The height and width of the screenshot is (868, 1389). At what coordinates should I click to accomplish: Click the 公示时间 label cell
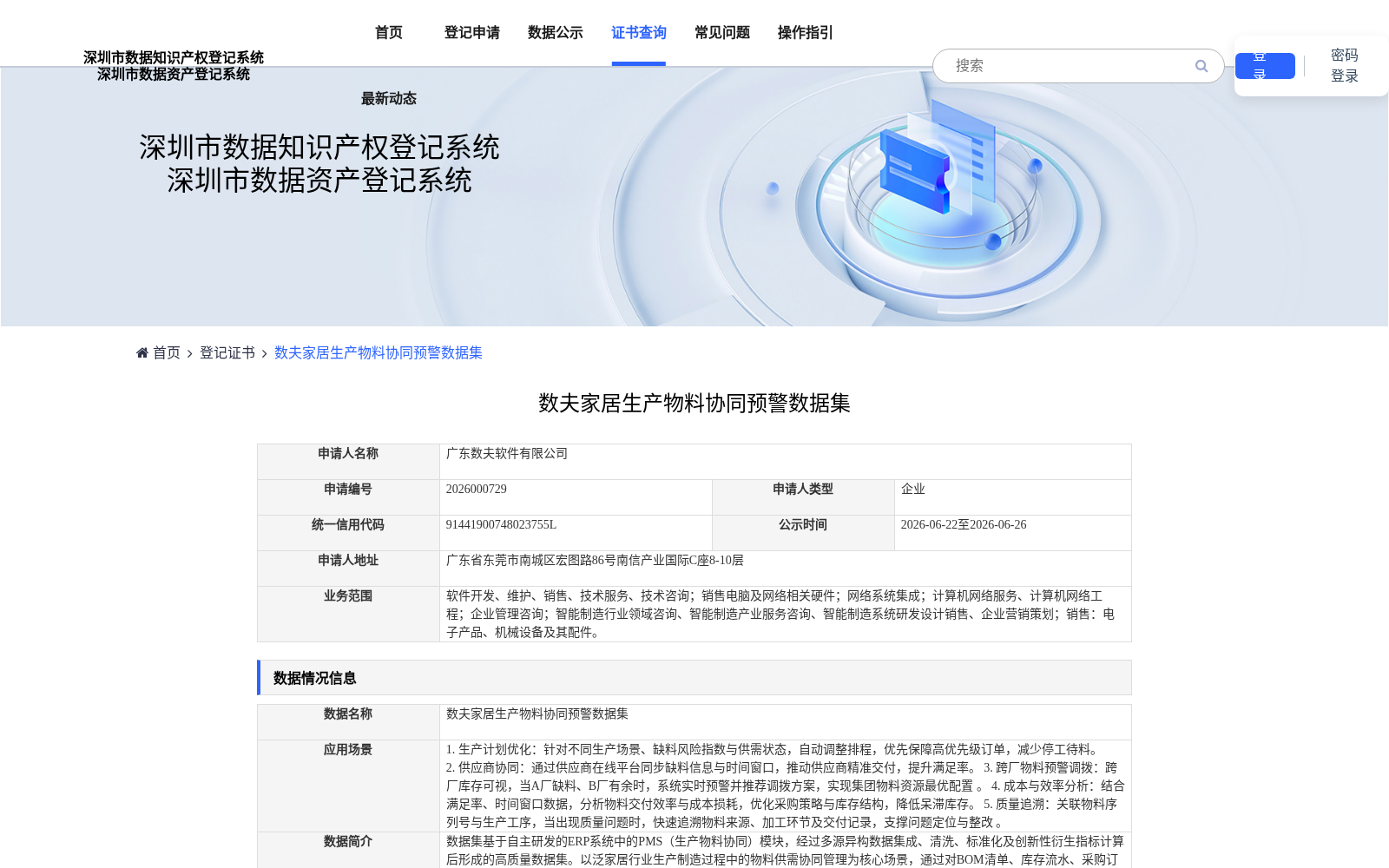pos(803,533)
